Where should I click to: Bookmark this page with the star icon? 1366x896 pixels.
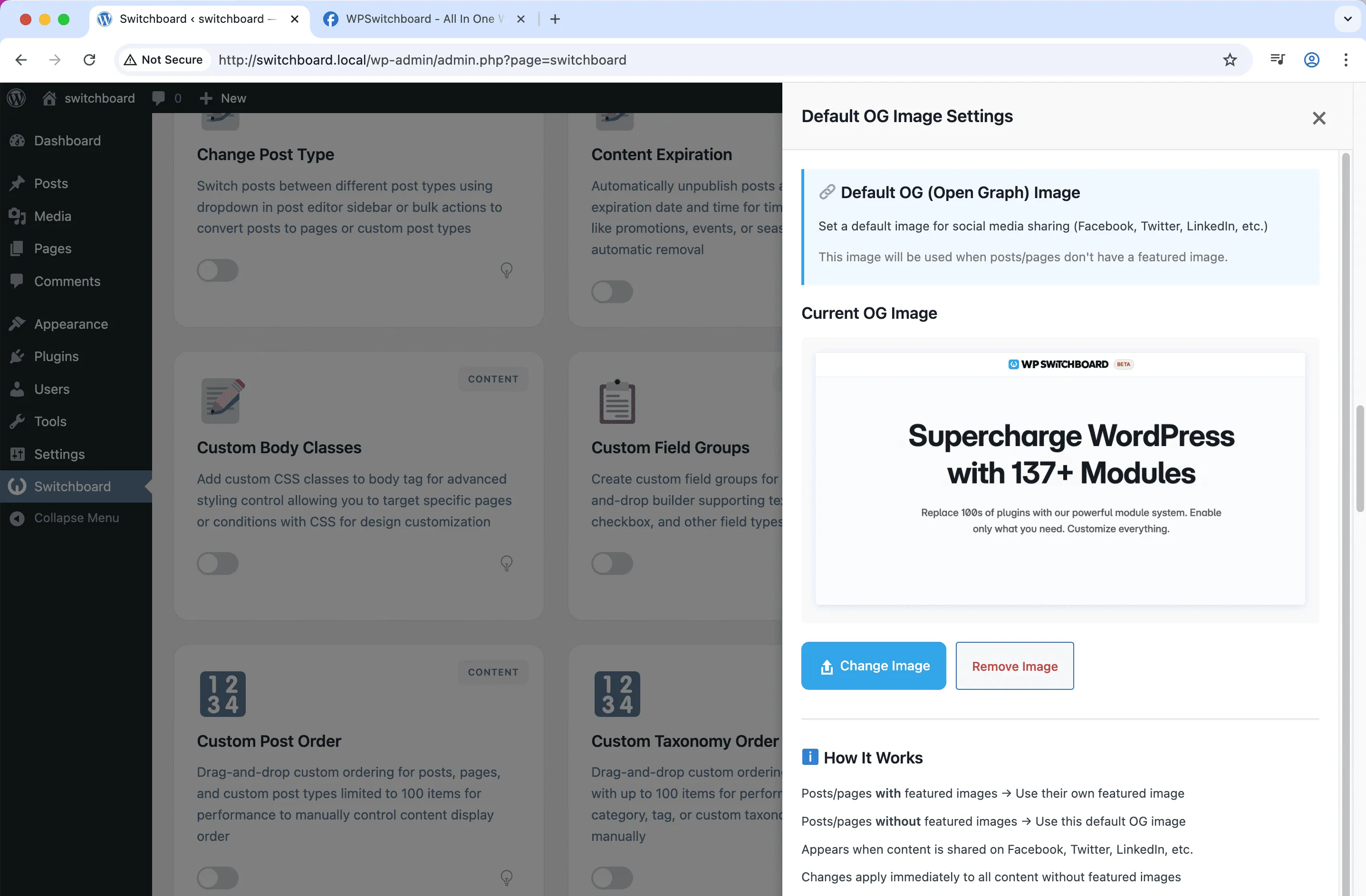1230,60
